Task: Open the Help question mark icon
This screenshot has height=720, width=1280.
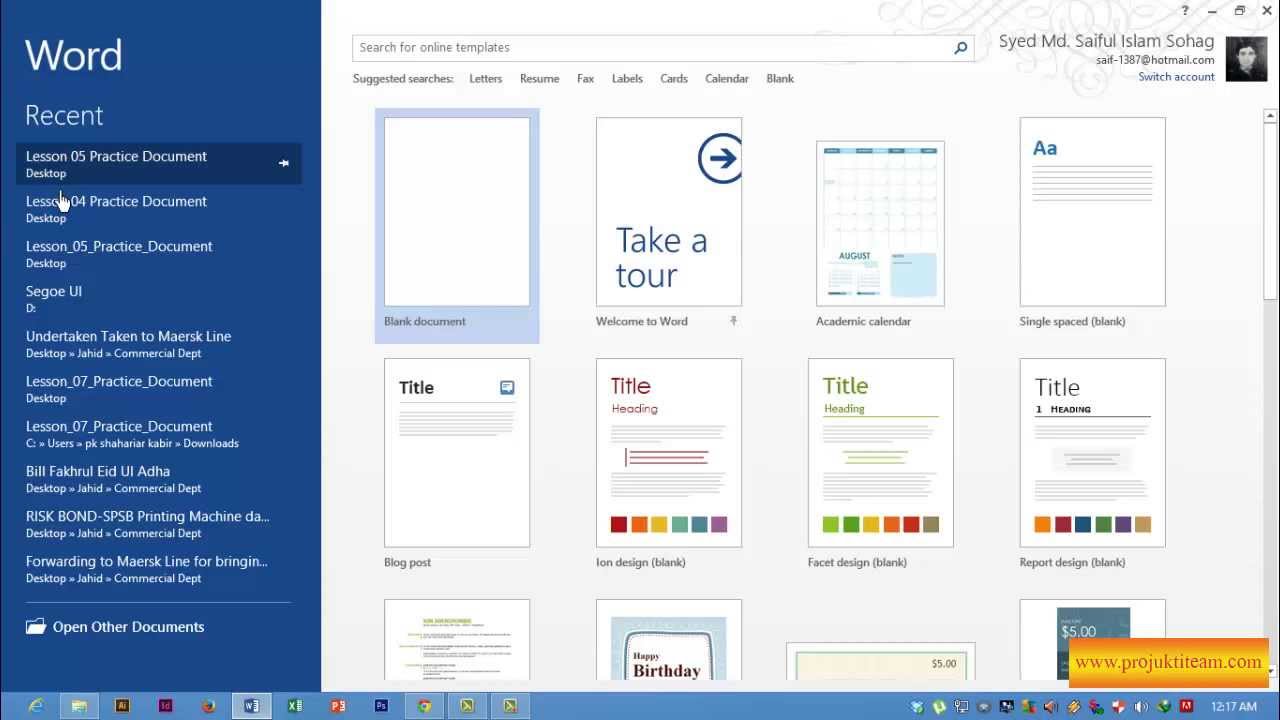Action: (1184, 10)
